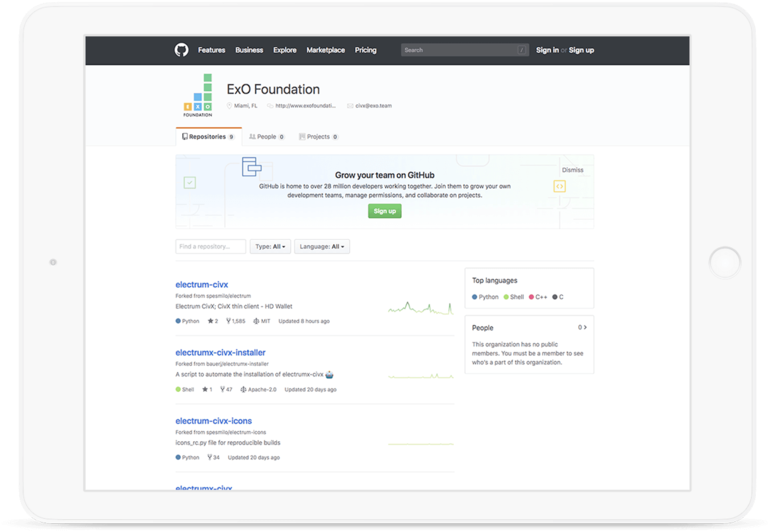Click fork count 47 of electrumx-civx-installer
Viewport: 768px width, 531px height.
point(226,389)
